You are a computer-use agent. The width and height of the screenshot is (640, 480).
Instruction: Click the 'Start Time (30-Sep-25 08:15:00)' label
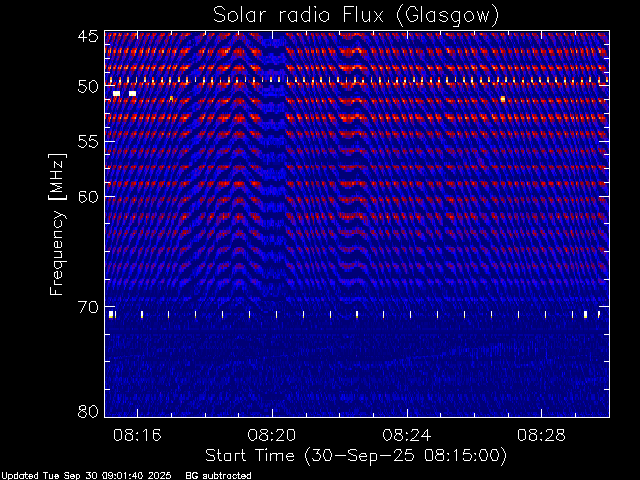tap(356, 456)
